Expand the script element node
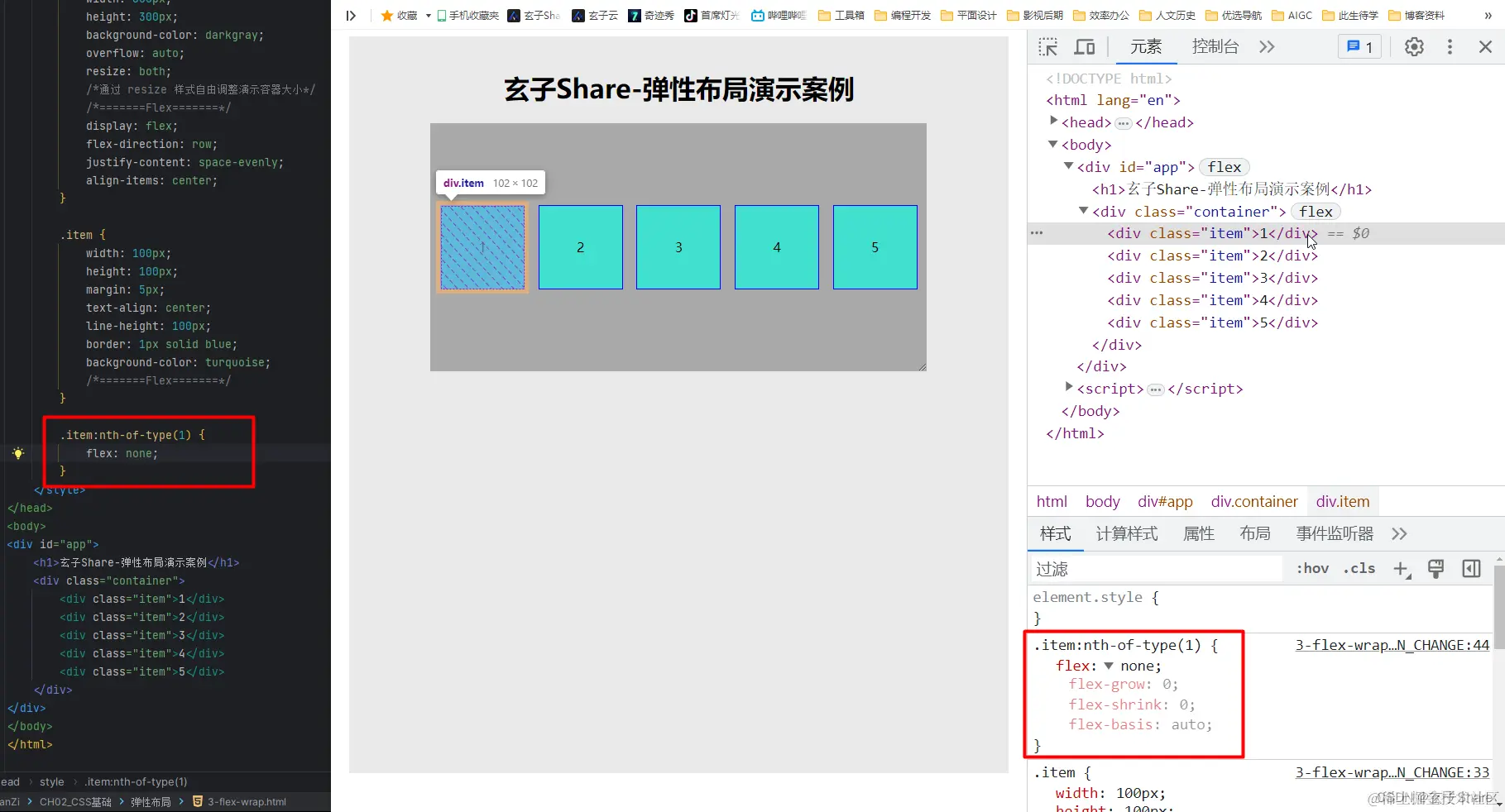1505x812 pixels. pos(1068,387)
